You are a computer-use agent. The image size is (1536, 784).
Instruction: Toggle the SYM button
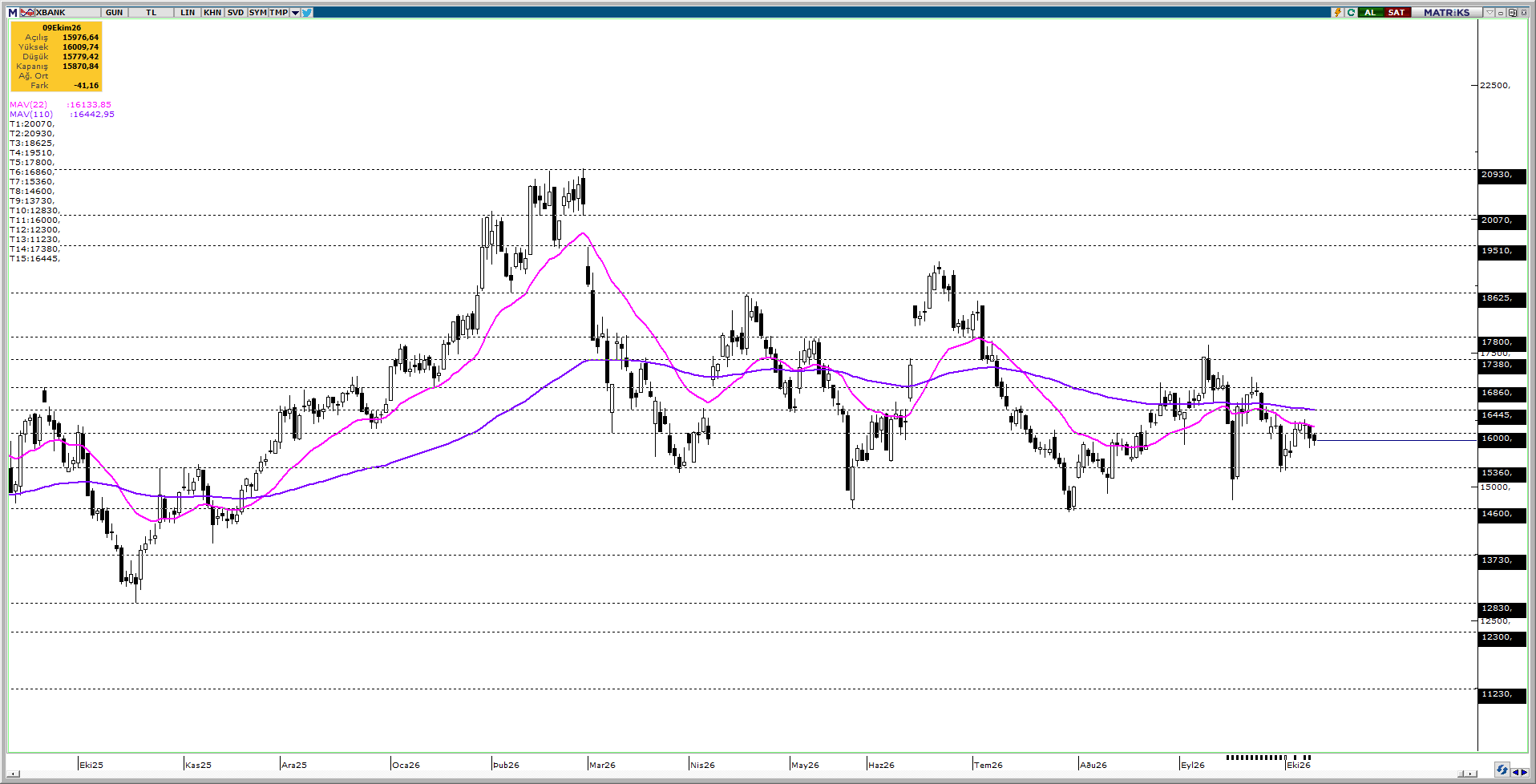point(257,12)
